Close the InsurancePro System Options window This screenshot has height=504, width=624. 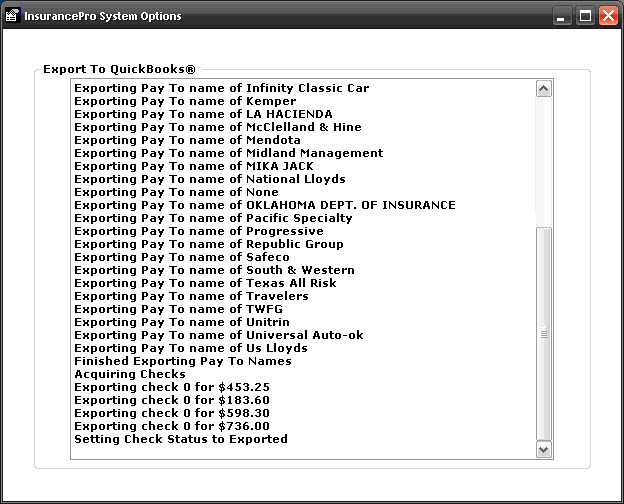pyautogui.click(x=608, y=16)
